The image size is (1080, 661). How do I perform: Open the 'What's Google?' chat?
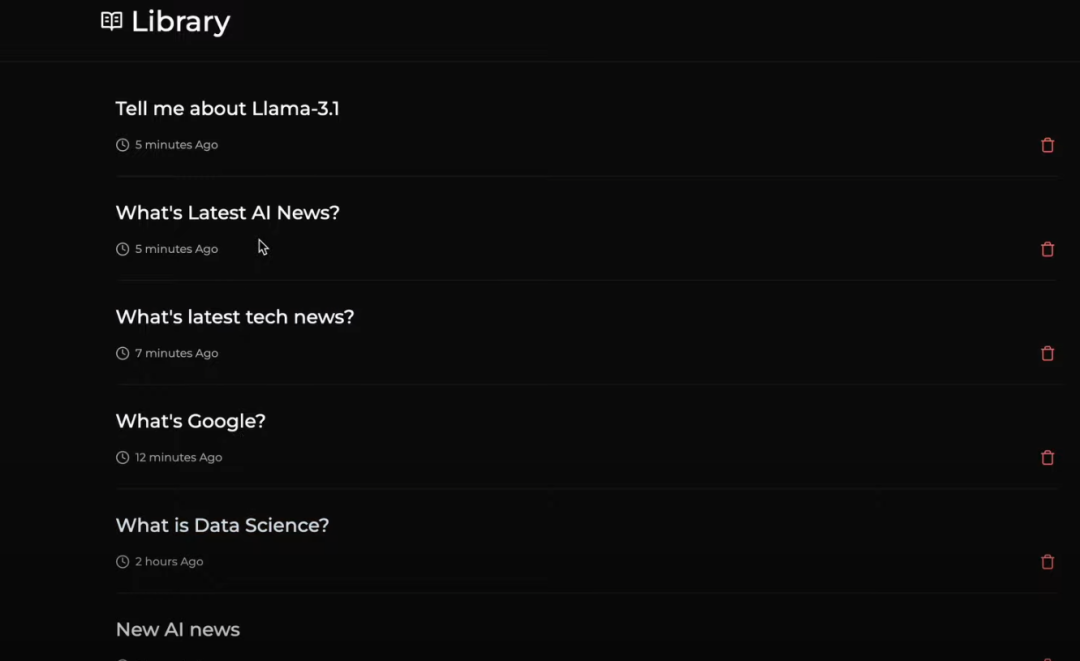190,421
